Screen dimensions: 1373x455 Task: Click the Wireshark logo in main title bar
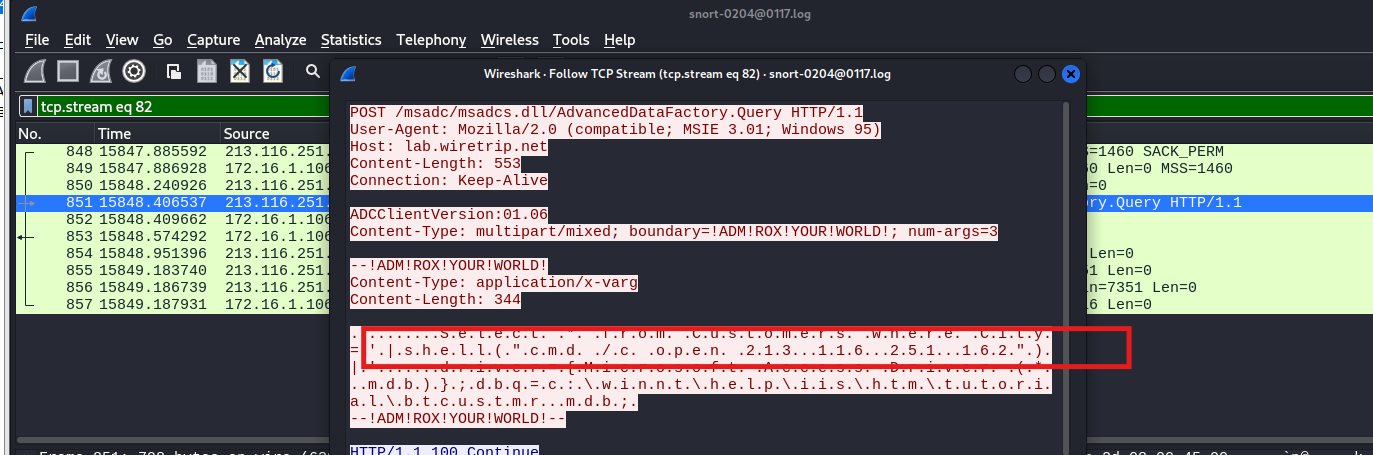[29, 13]
